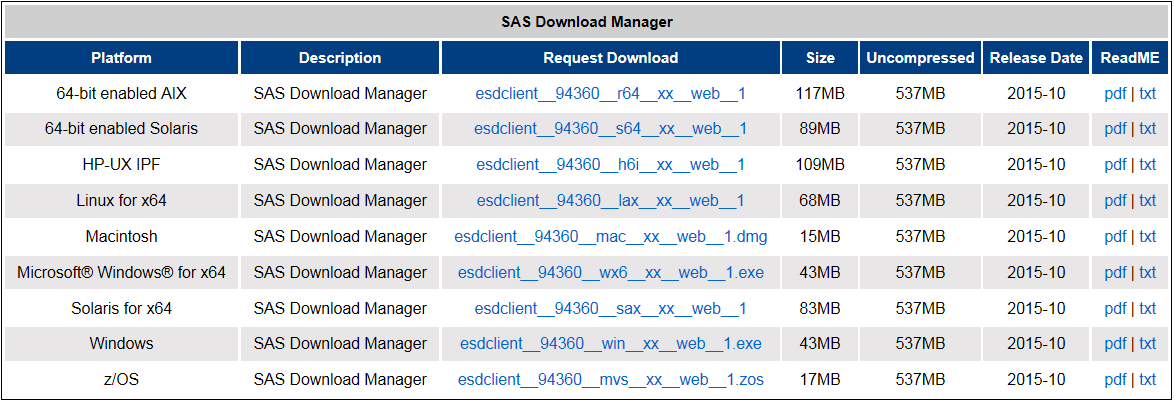This screenshot has width=1174, height=402.
Task: Click the 64-bit enabled Solaris download link
Action: [610, 129]
